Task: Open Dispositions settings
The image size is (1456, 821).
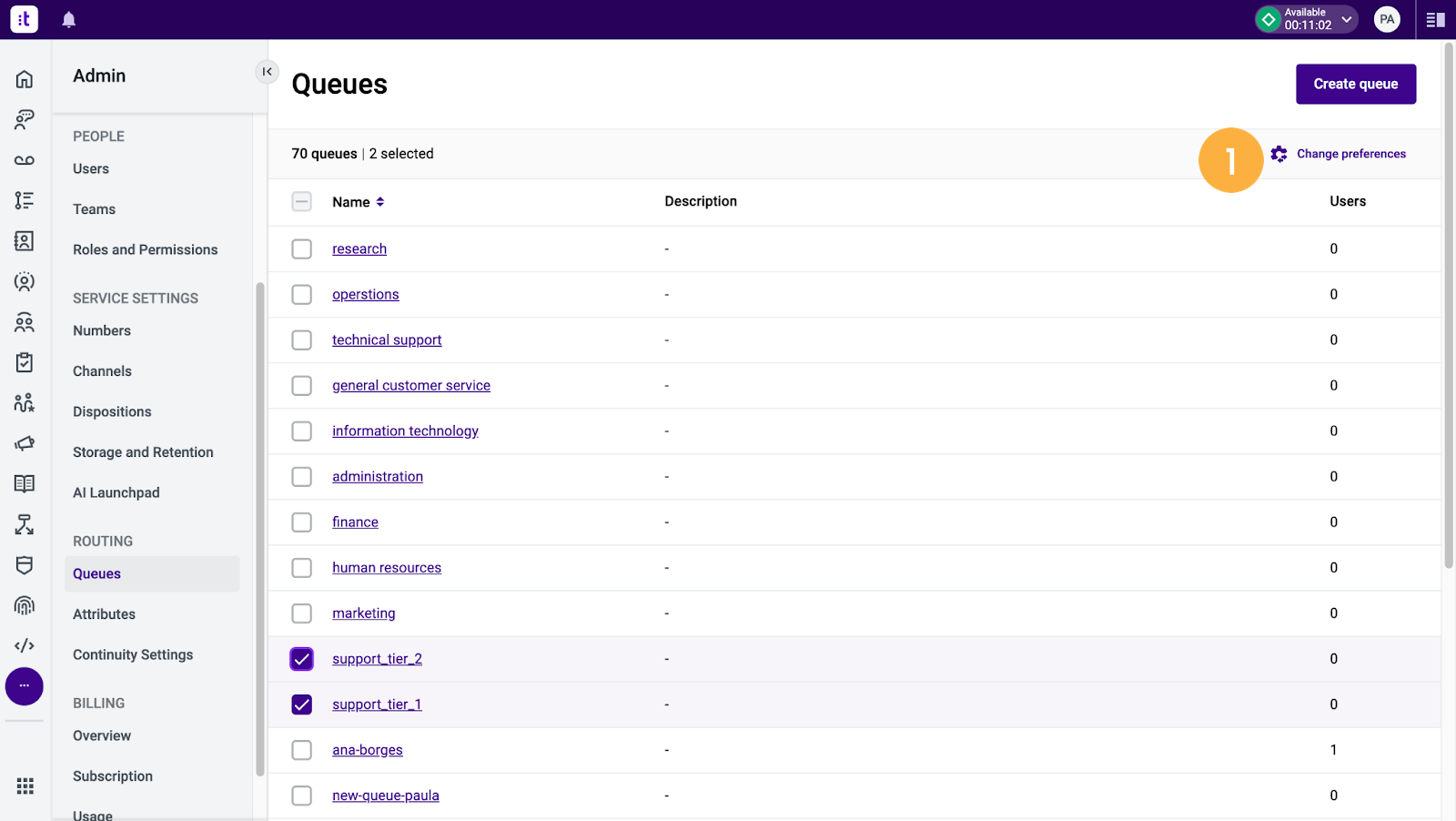Action: tap(113, 412)
